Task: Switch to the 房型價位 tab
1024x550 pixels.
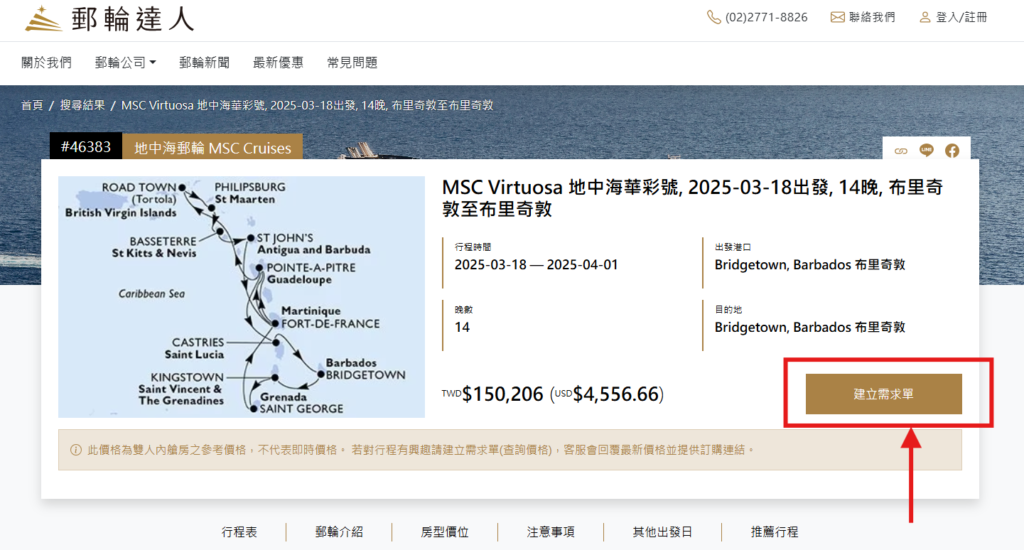Action: [x=445, y=532]
